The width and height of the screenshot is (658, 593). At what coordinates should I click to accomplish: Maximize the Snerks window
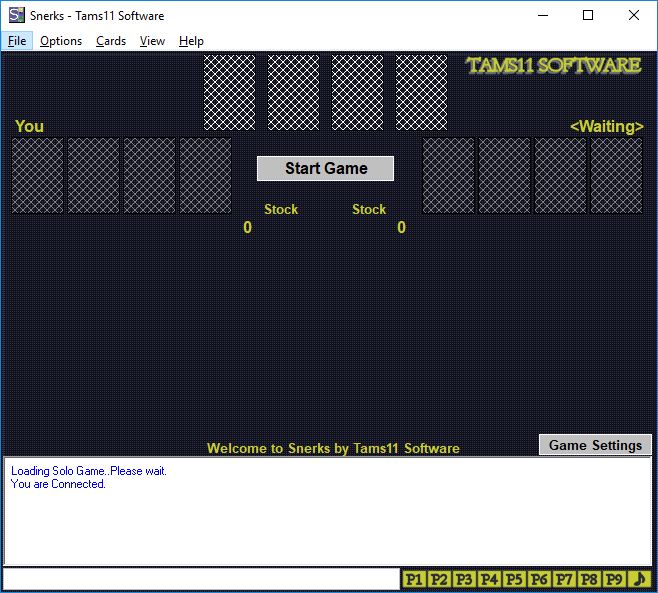(x=588, y=16)
